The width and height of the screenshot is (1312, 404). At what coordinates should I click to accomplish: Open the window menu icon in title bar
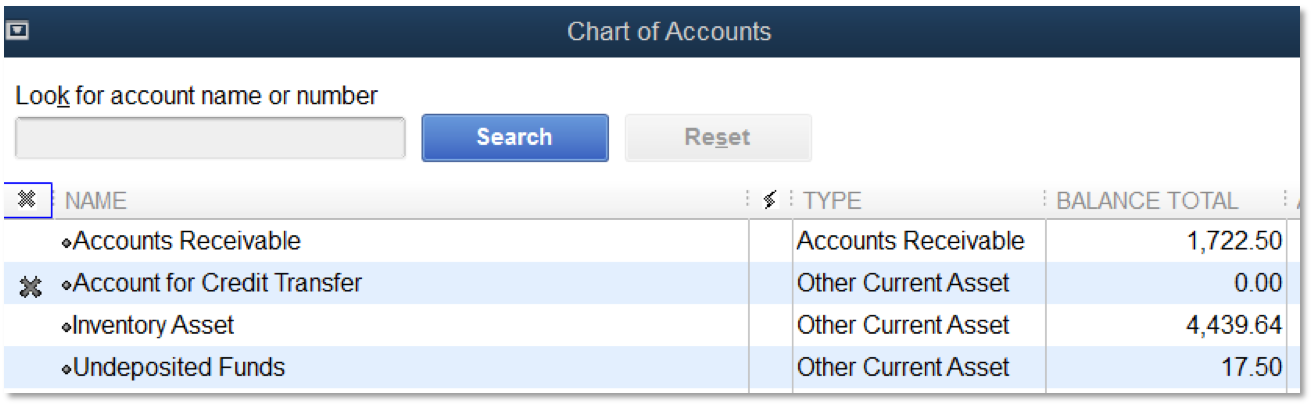tap(17, 31)
